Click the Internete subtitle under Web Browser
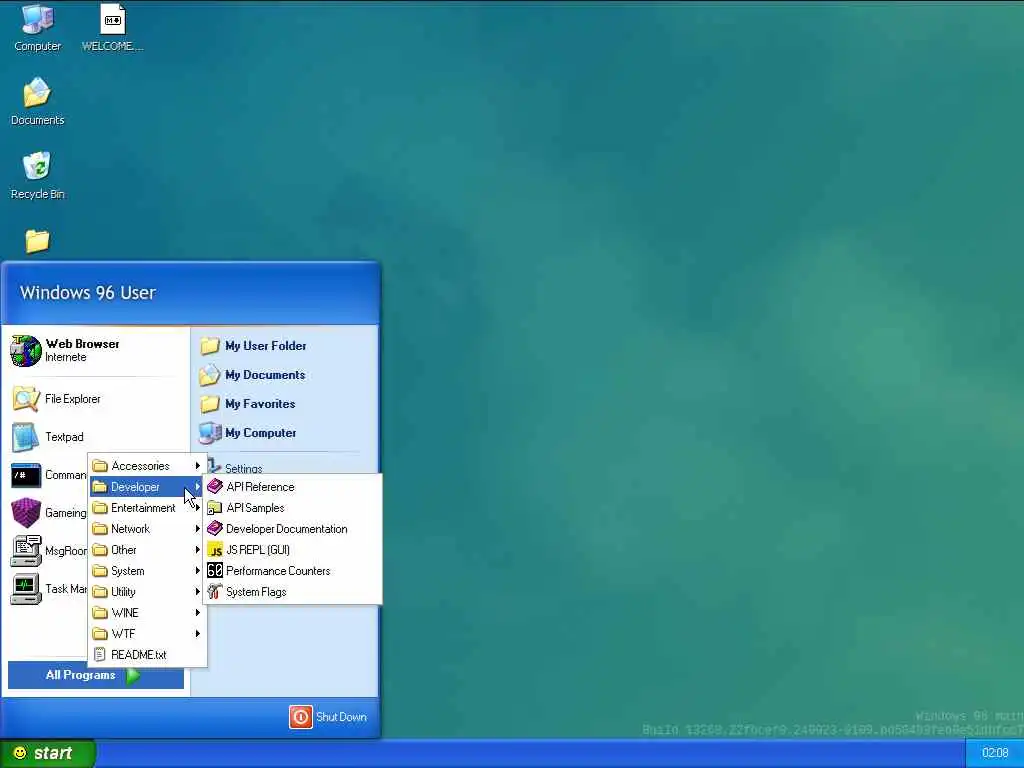The width and height of the screenshot is (1024, 768). [65, 357]
